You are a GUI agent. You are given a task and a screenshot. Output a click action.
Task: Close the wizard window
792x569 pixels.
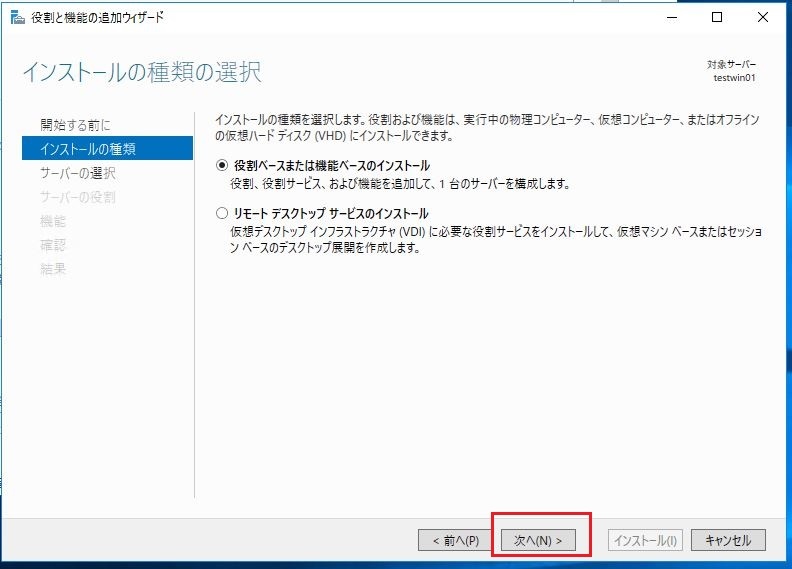(763, 18)
